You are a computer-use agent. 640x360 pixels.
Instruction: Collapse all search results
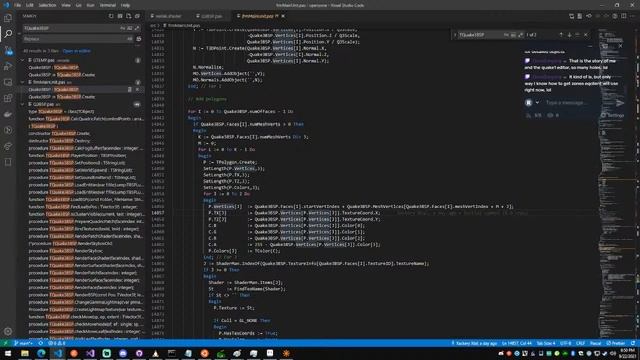(138, 16)
